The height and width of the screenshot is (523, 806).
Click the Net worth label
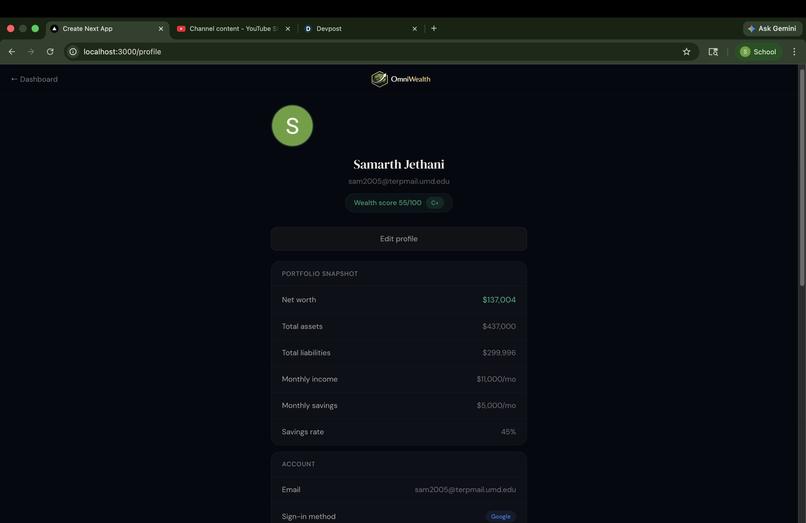point(299,300)
